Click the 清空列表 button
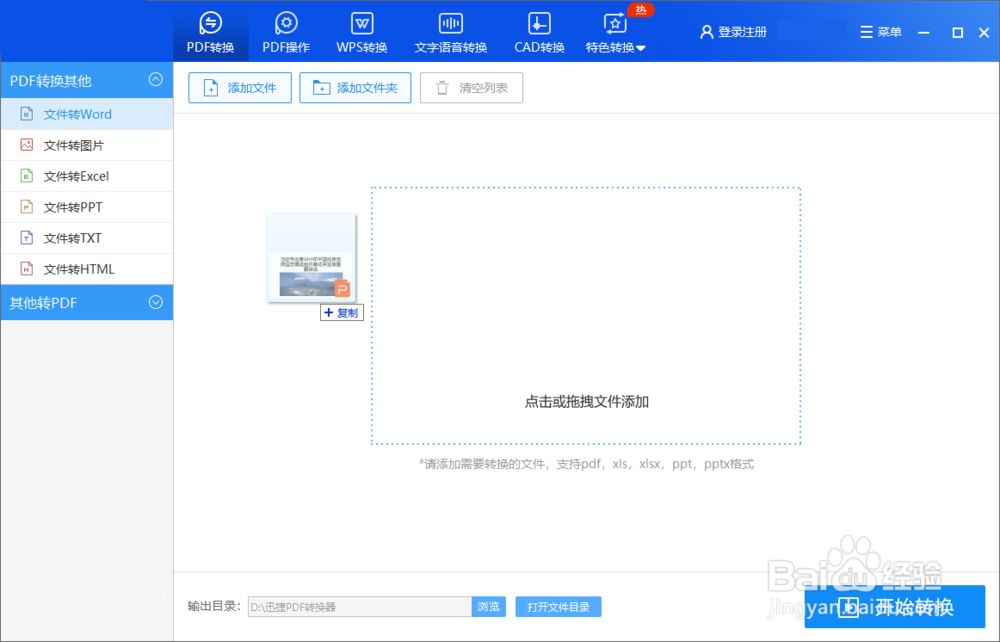 click(x=471, y=88)
